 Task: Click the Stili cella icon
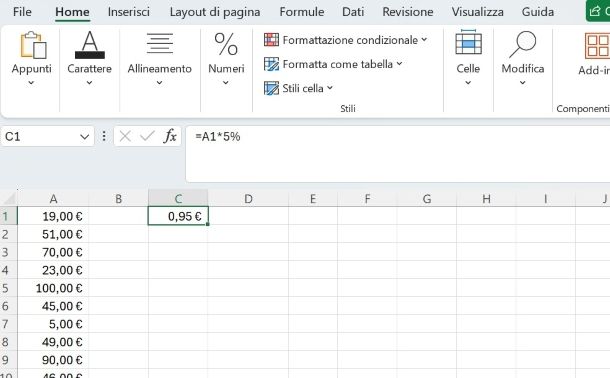point(271,88)
